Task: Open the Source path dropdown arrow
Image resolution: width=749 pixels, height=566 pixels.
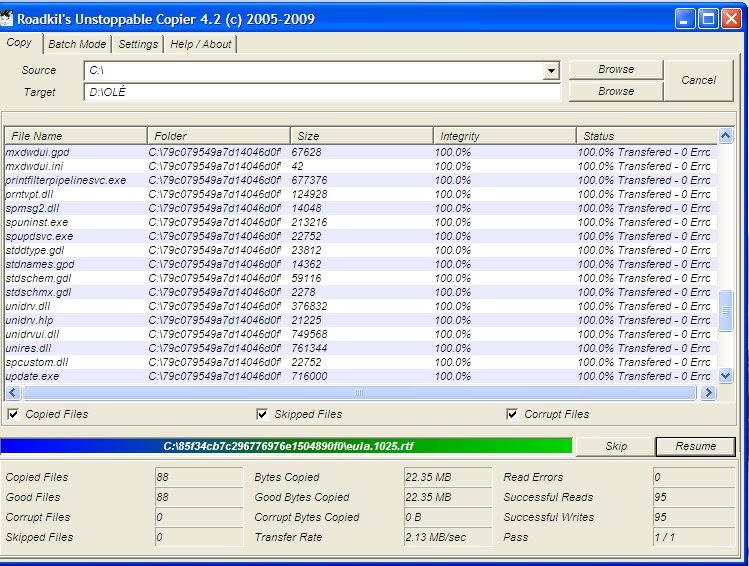Action: [x=551, y=71]
